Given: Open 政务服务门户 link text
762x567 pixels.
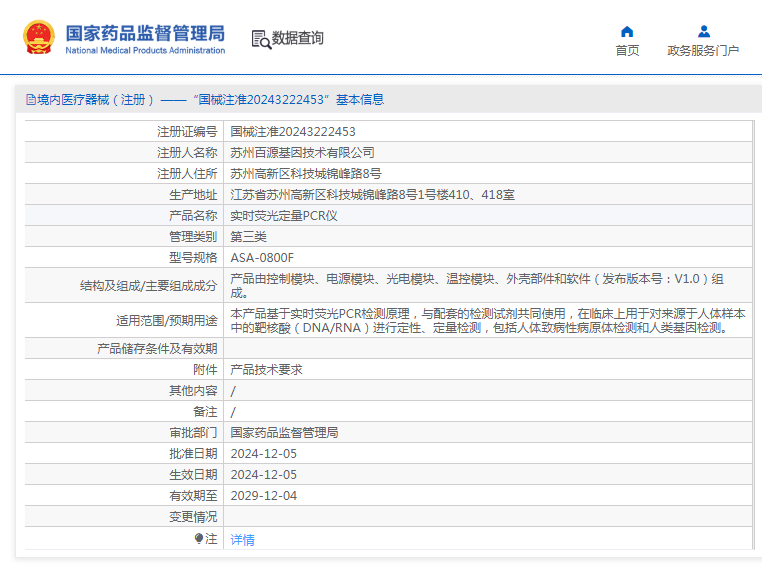Looking at the screenshot, I should [703, 51].
